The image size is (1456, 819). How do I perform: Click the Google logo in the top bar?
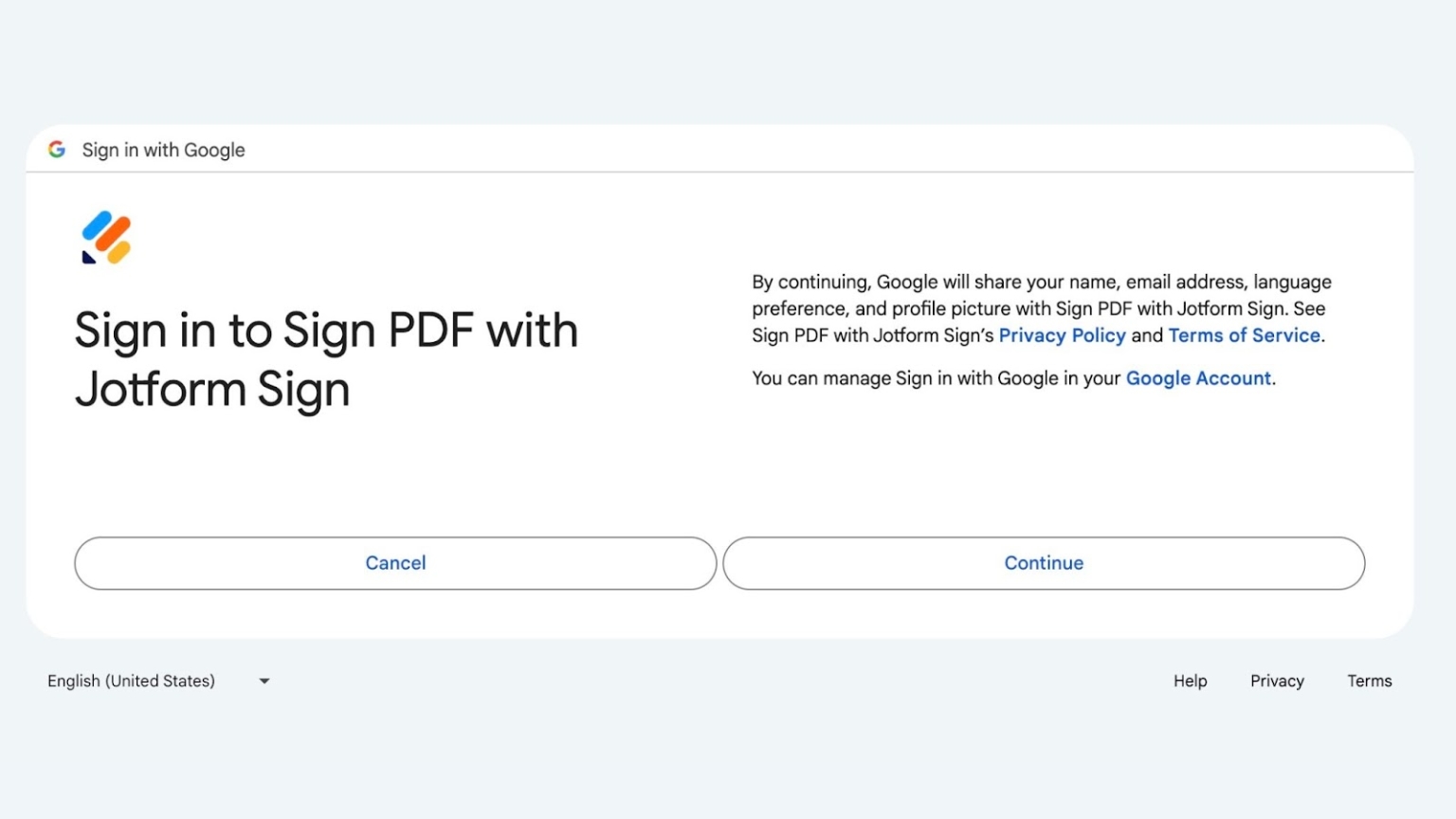(56, 149)
